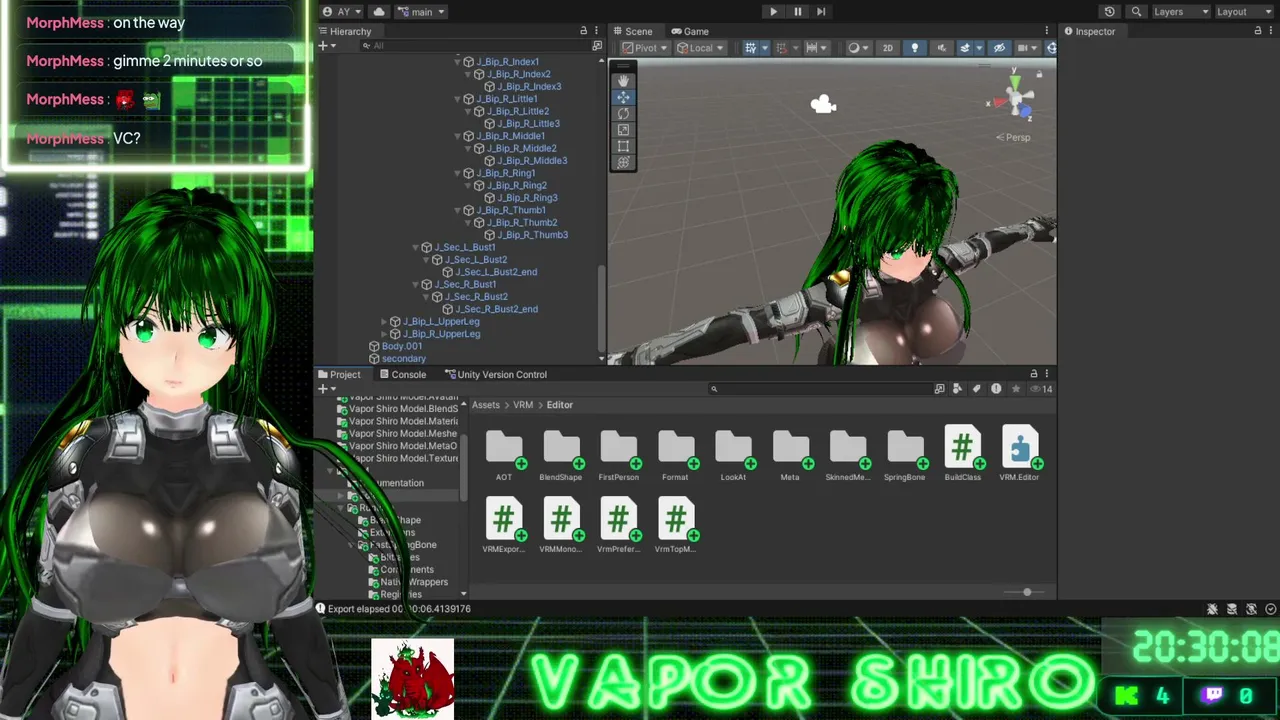Click the Persp projection label
This screenshot has height=720, width=1280.
tap(1013, 137)
